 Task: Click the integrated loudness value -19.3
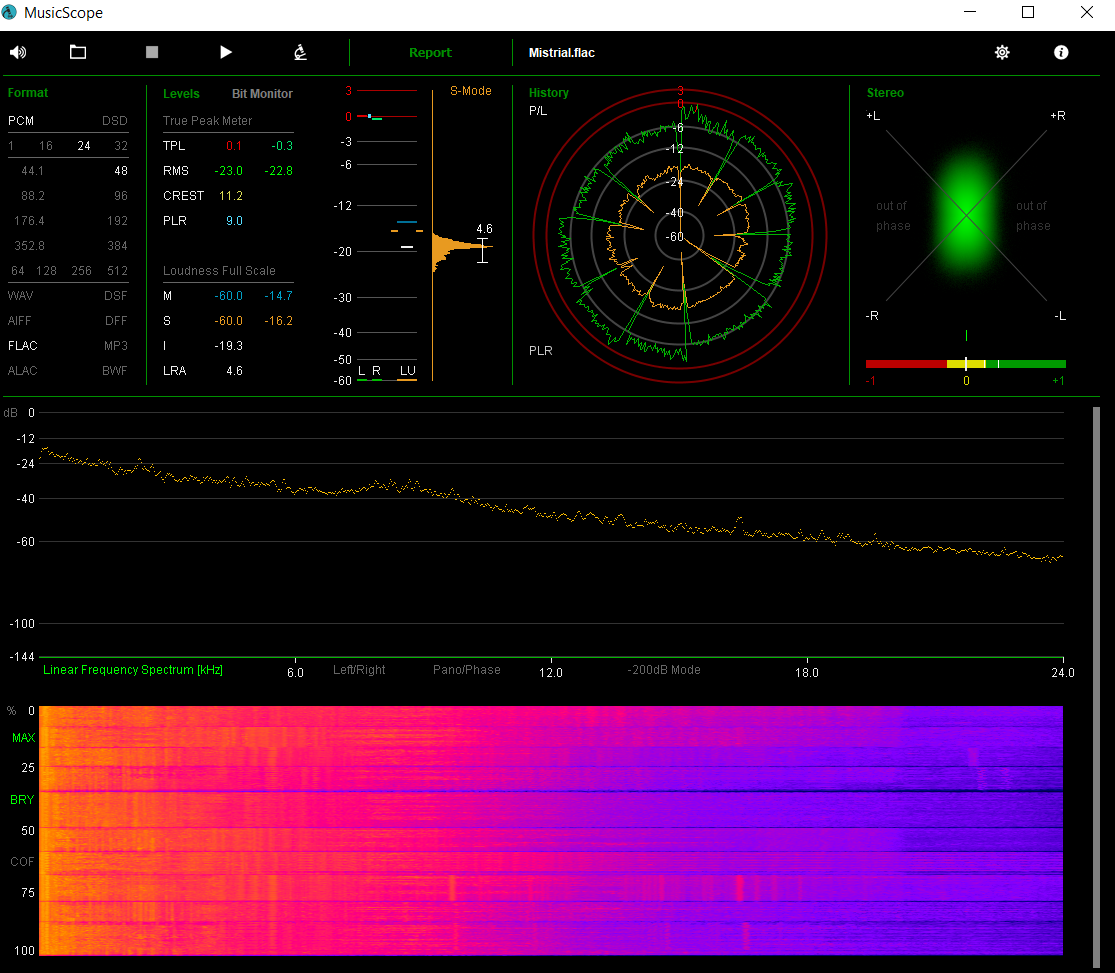pos(228,346)
